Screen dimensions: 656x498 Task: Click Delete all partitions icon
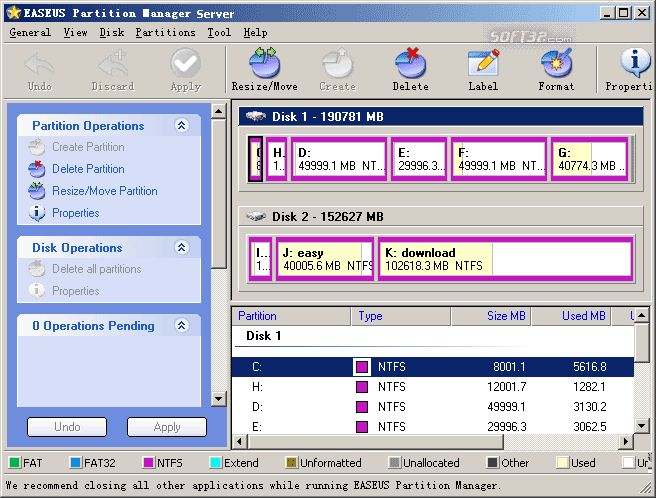pyautogui.click(x=37, y=269)
